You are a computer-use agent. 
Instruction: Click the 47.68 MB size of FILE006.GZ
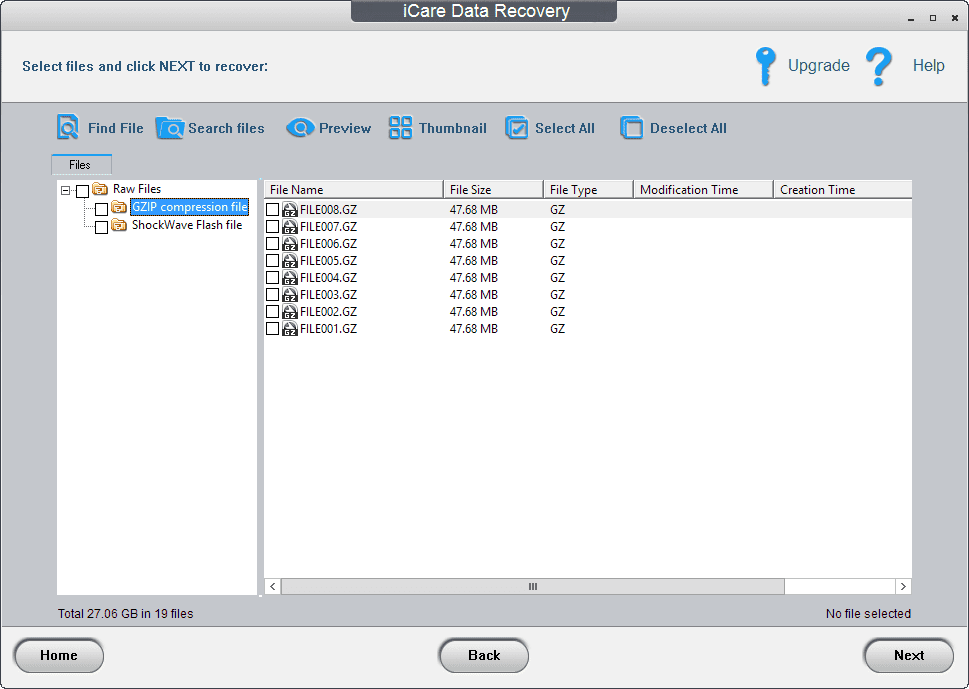(x=473, y=243)
